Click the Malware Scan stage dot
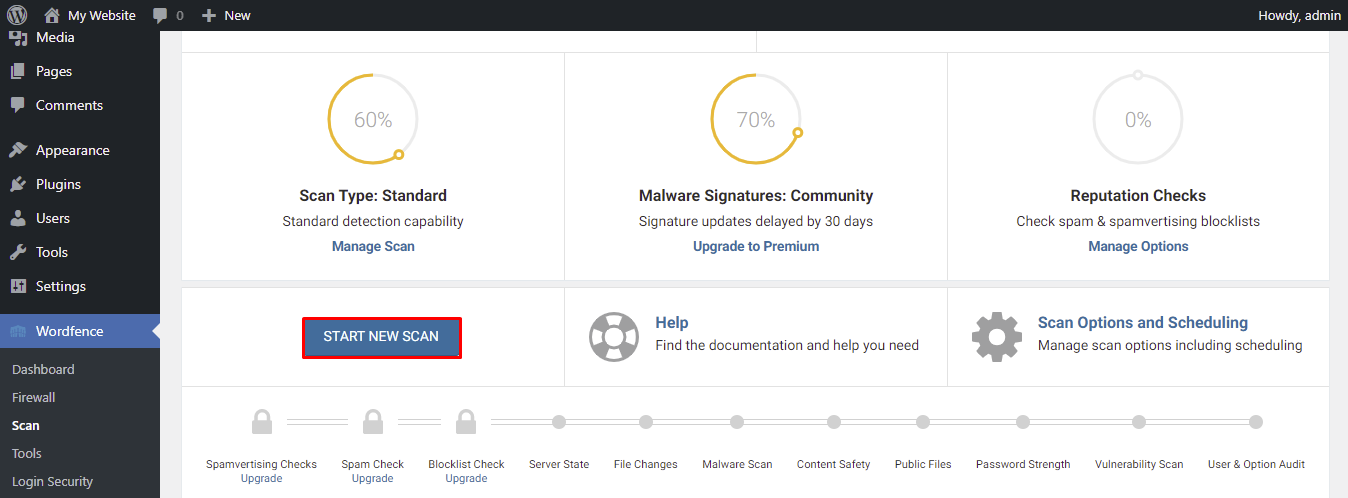The image size is (1348, 498). click(x=737, y=422)
